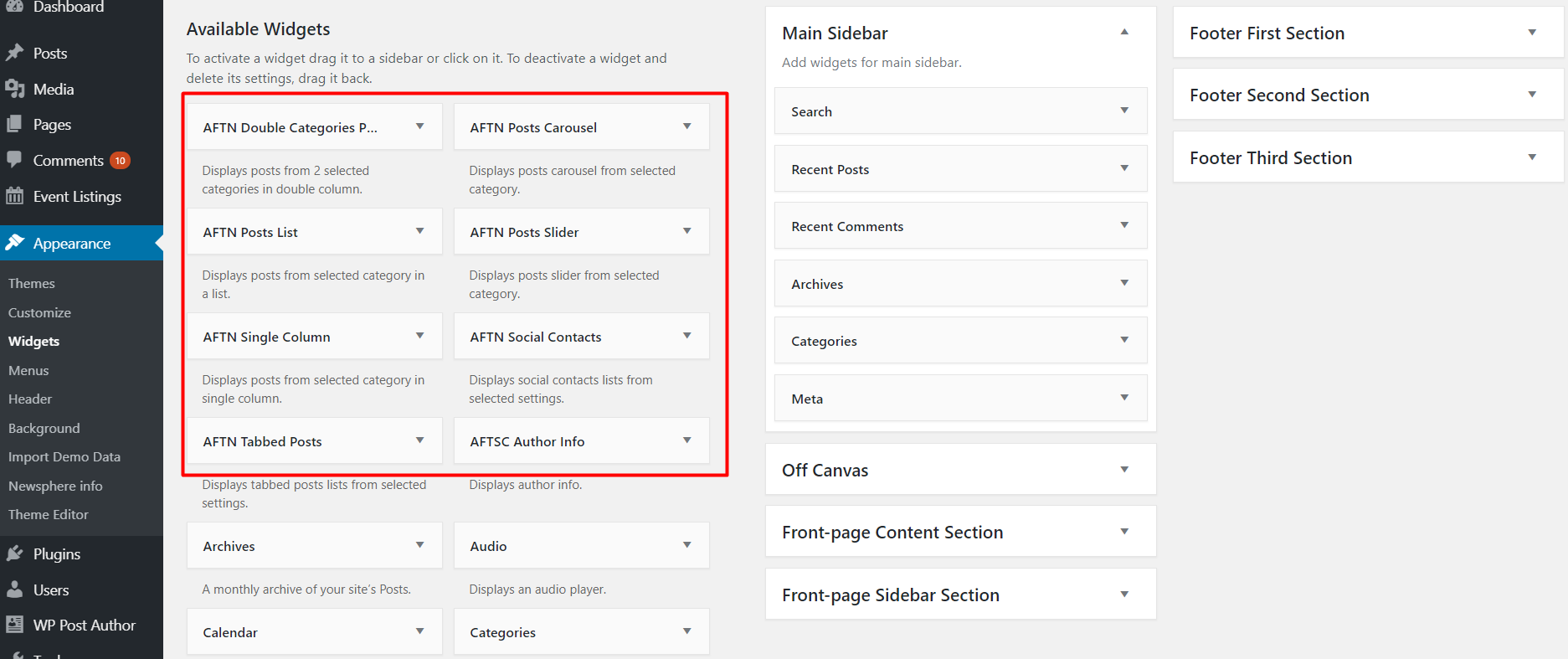Screen dimensions: 1568x659
Task: Open Theme Editor link
Action: pos(49,514)
